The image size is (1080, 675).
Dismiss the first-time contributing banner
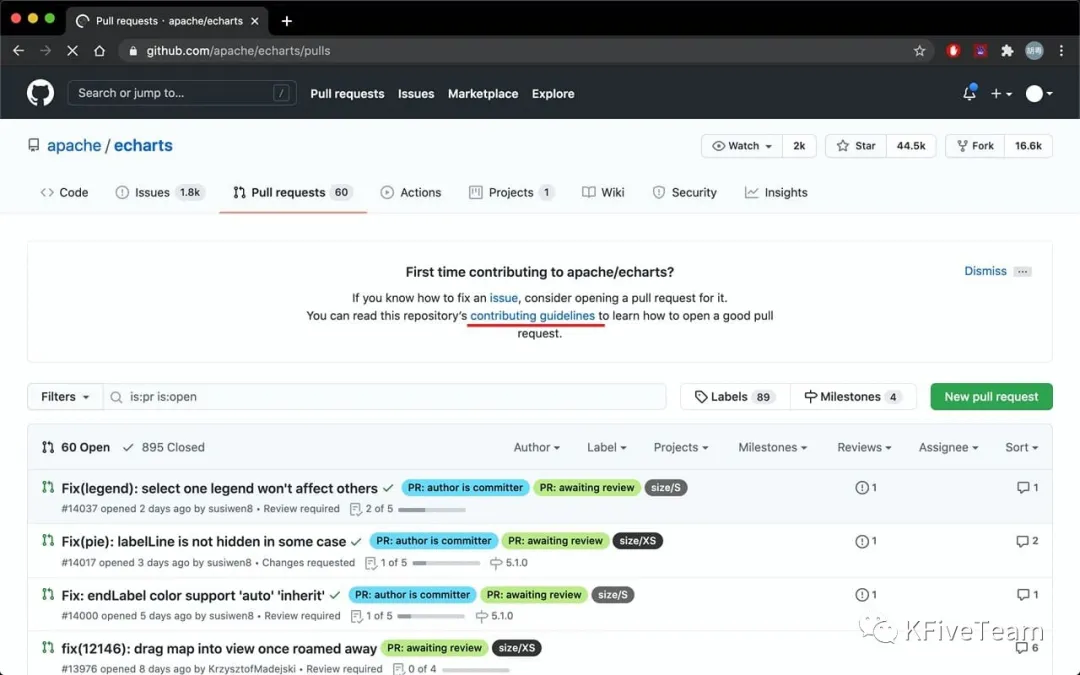[x=985, y=271]
